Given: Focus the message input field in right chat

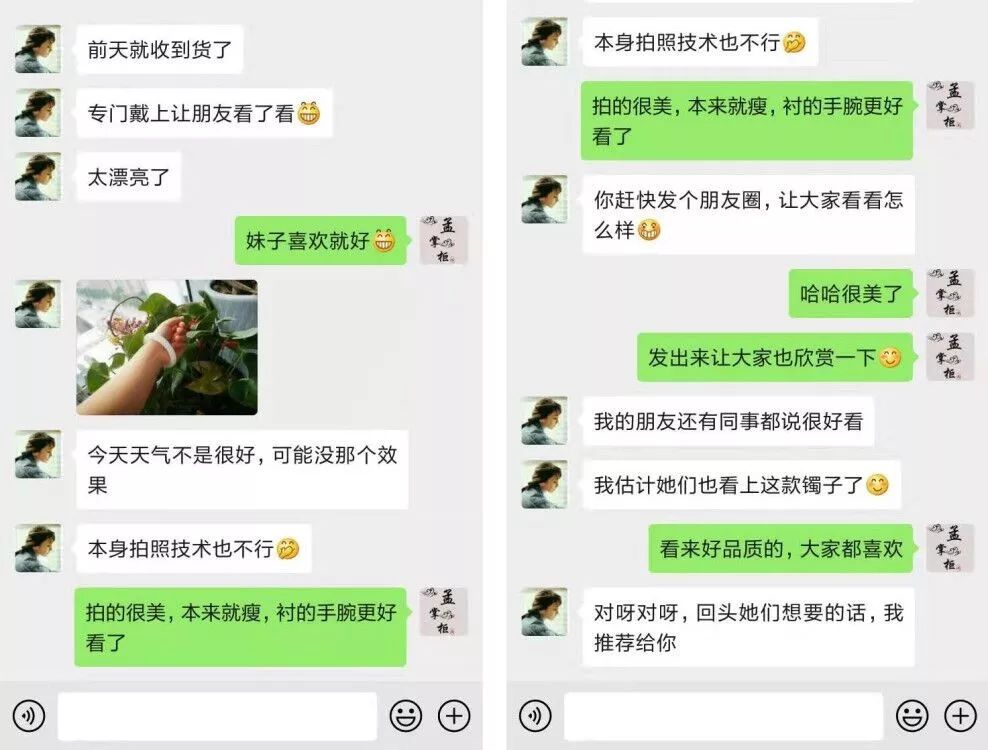Looking at the screenshot, I should pos(723,716).
